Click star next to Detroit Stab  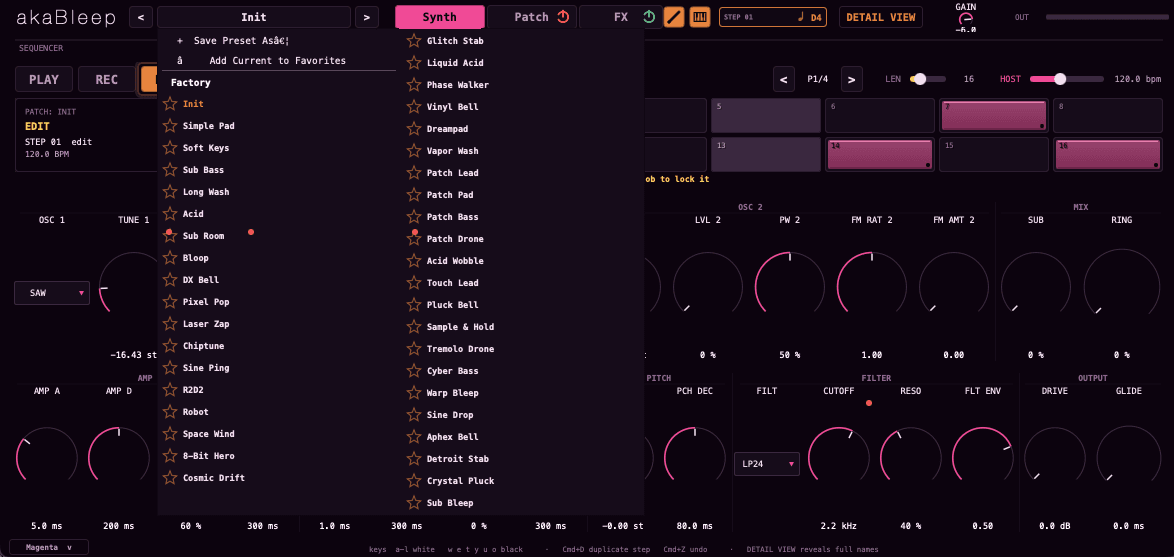click(414, 458)
